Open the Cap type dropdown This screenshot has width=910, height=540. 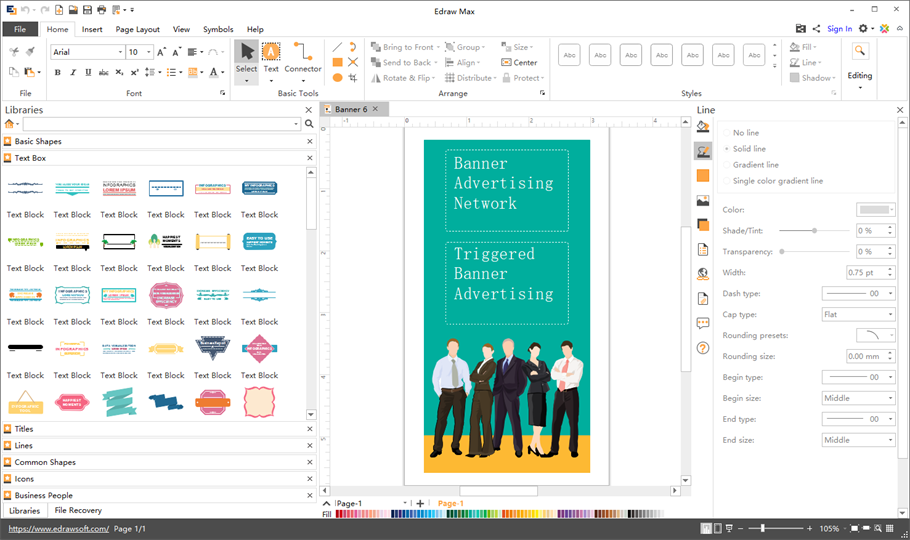click(858, 314)
